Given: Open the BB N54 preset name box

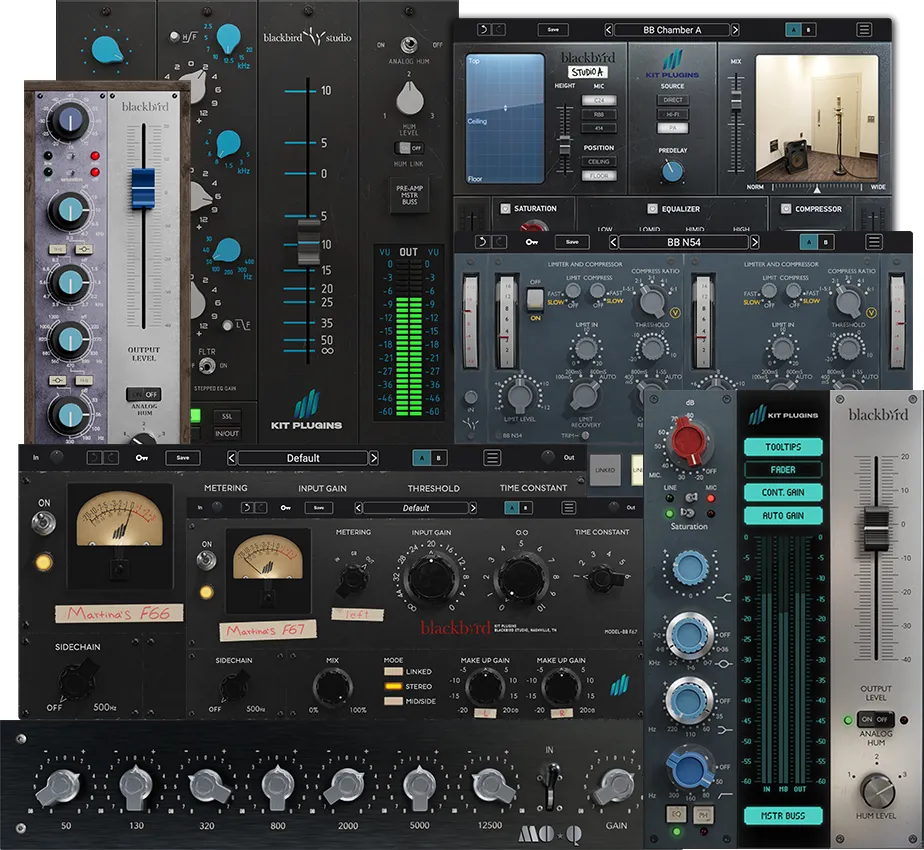Looking at the screenshot, I should coord(684,242).
